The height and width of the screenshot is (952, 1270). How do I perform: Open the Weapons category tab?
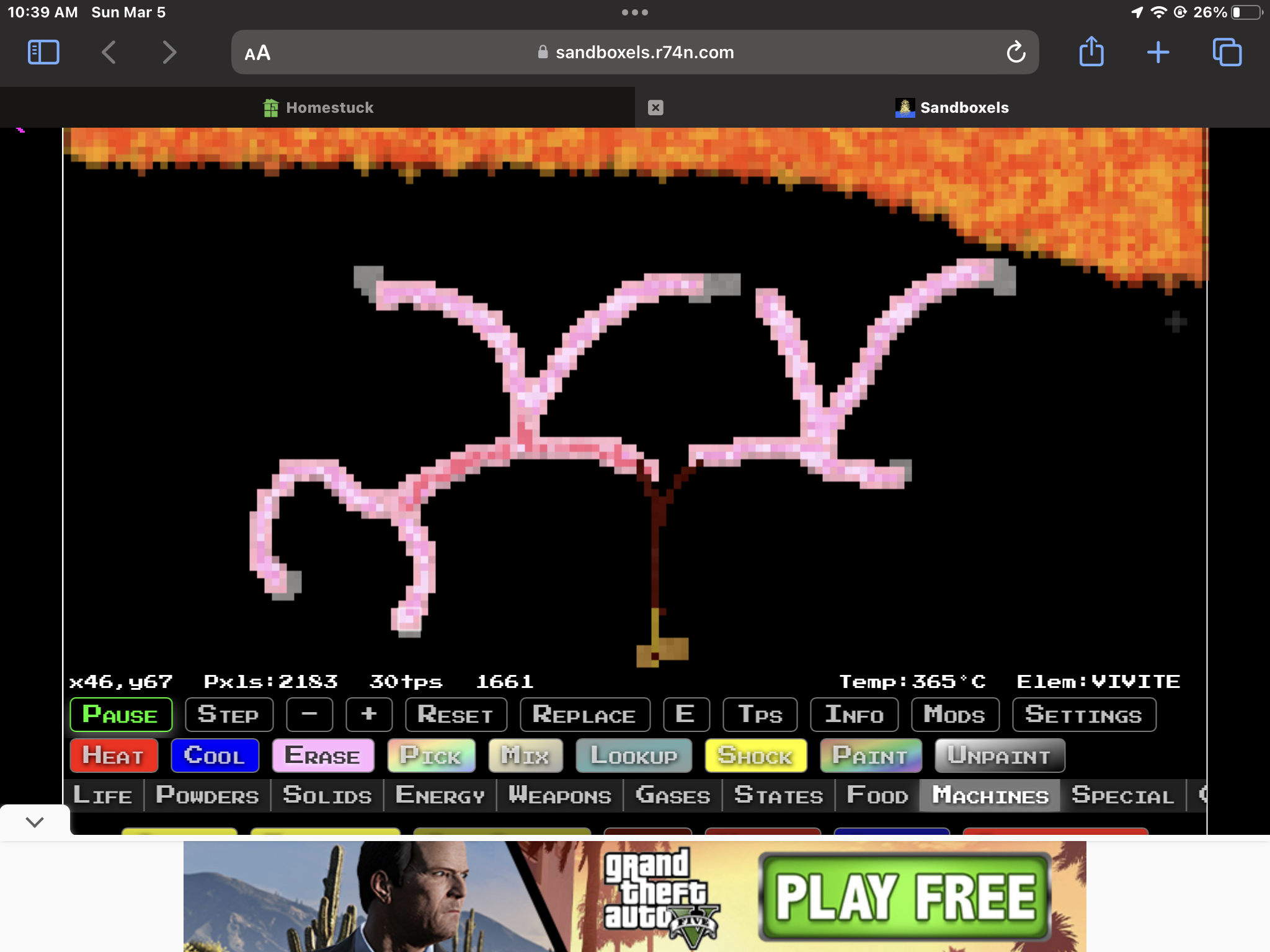tap(559, 795)
